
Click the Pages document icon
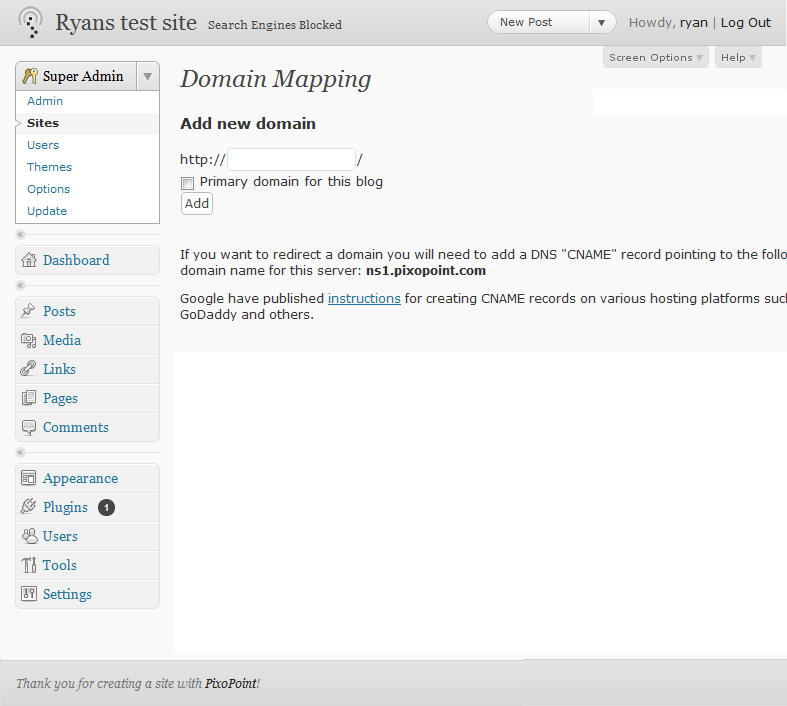[x=29, y=398]
